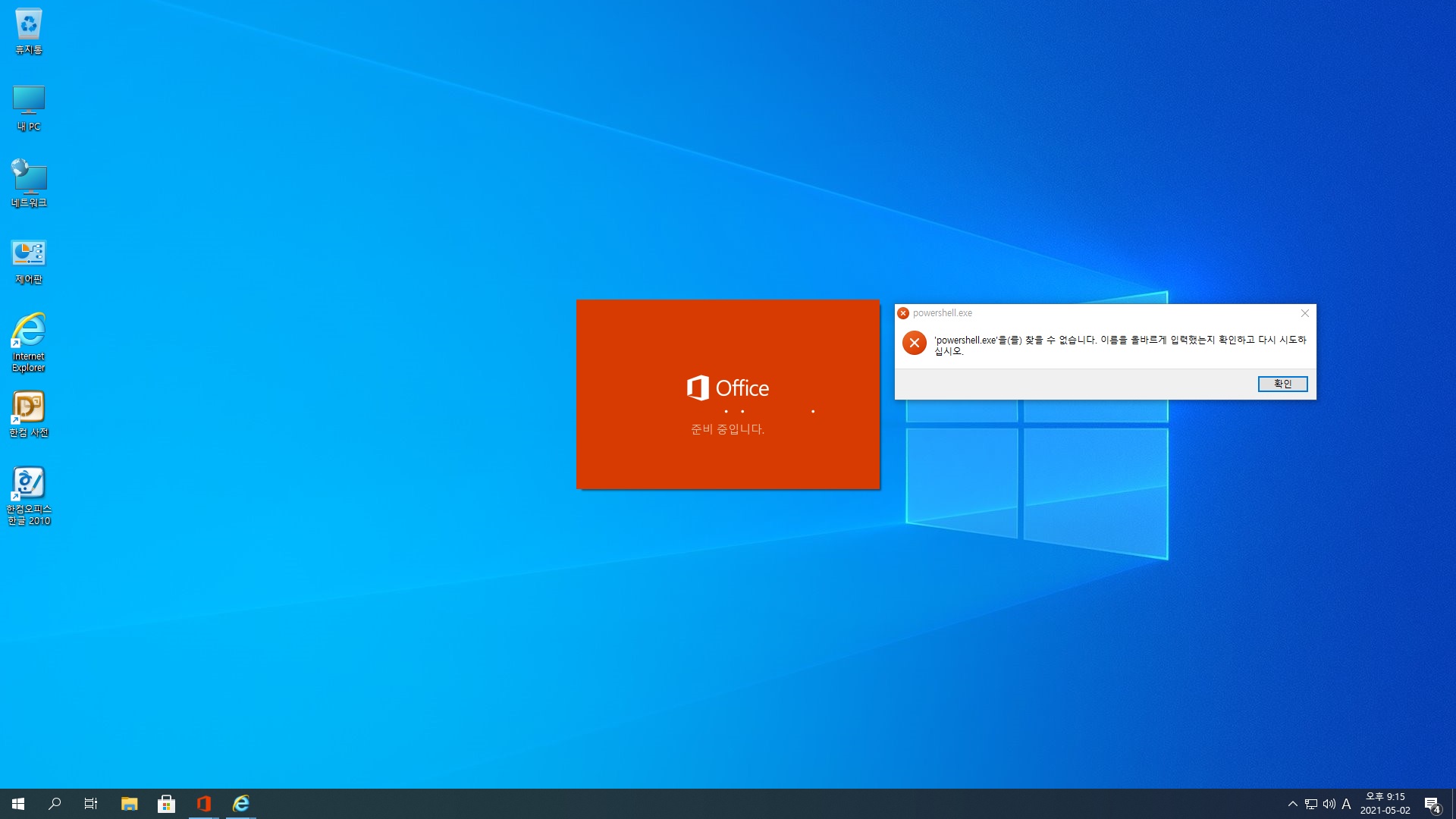1456x819 pixels.
Task: Open Microsoft Store from taskbar
Action: tap(167, 804)
